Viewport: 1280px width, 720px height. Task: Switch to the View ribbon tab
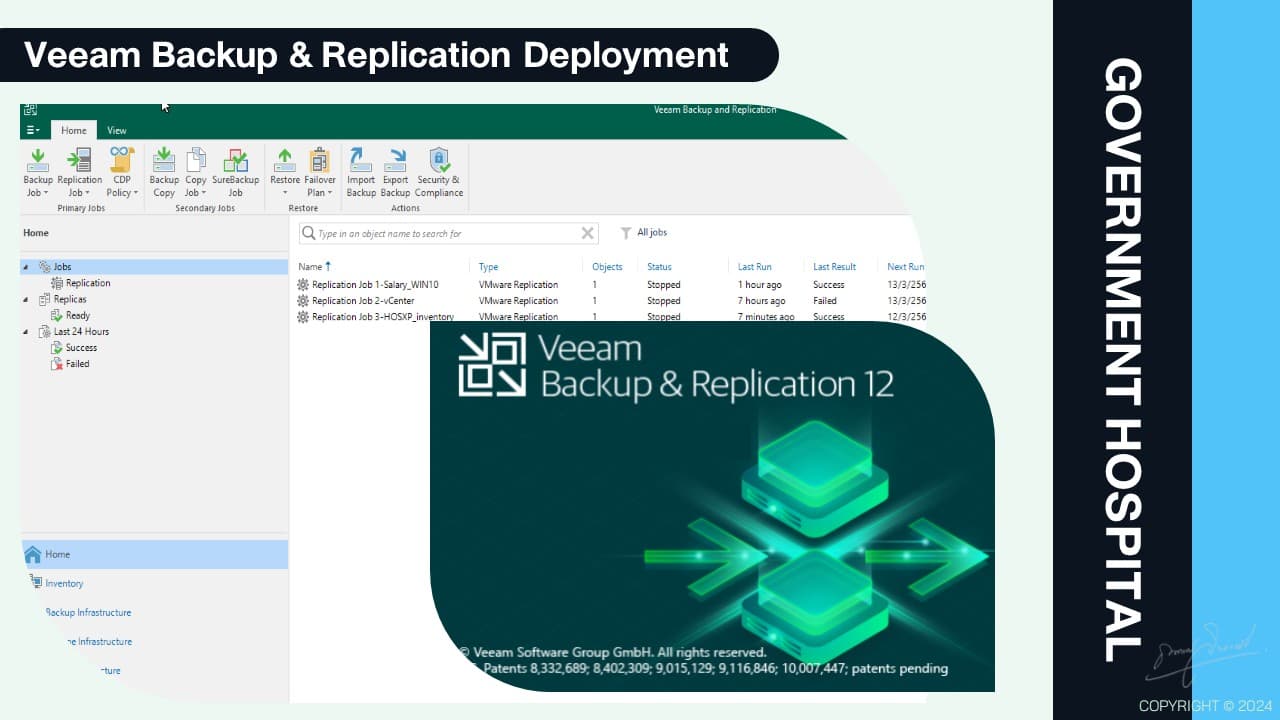coord(117,130)
